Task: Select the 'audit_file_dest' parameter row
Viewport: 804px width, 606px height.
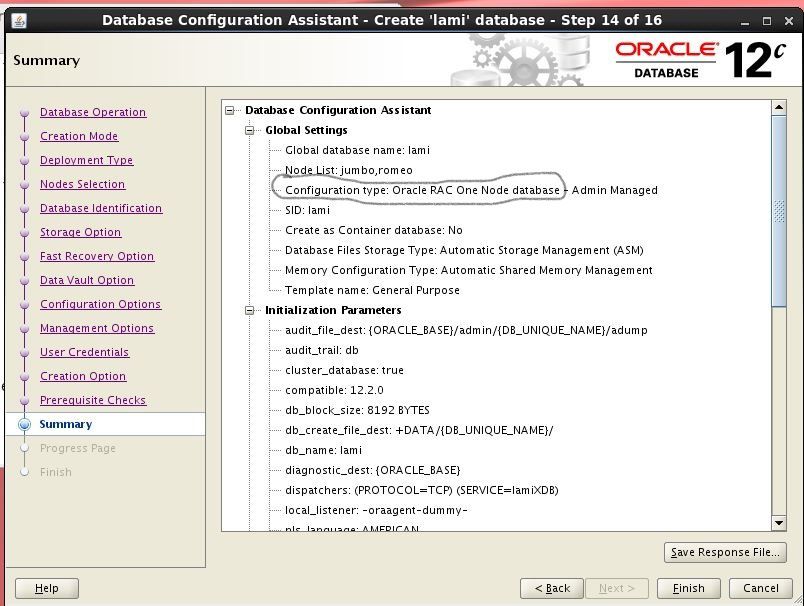Action: pyautogui.click(x=466, y=330)
